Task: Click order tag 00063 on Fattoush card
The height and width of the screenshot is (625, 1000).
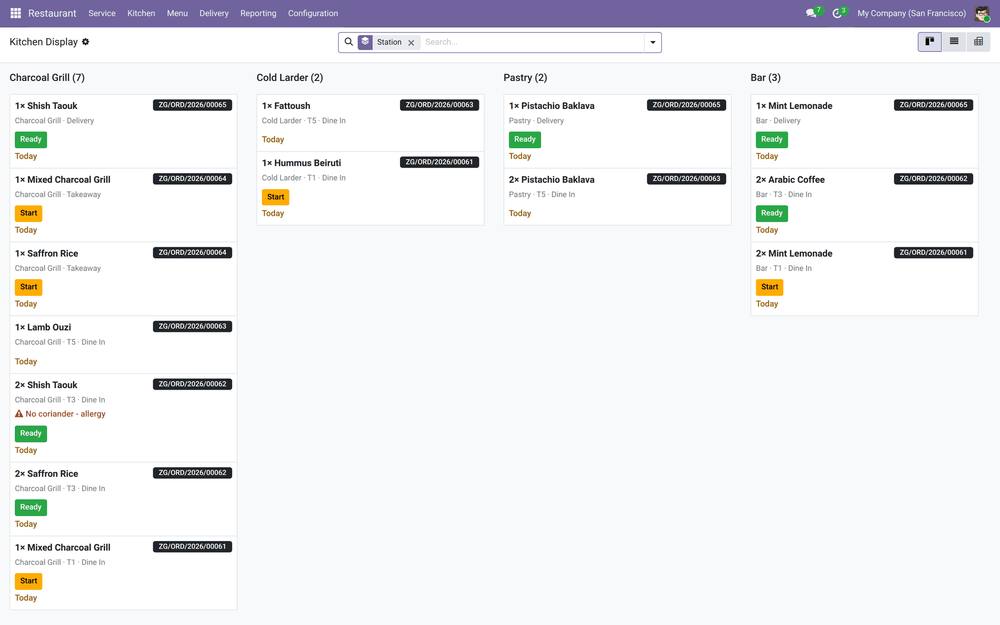Action: click(x=439, y=105)
